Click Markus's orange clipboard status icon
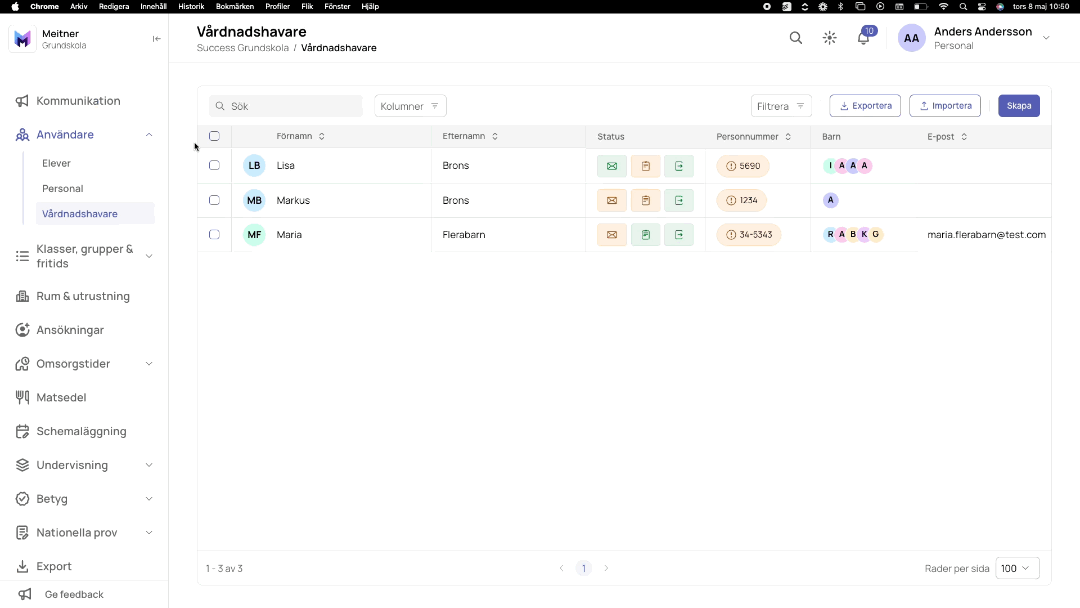The height and width of the screenshot is (608, 1080). tap(645, 200)
